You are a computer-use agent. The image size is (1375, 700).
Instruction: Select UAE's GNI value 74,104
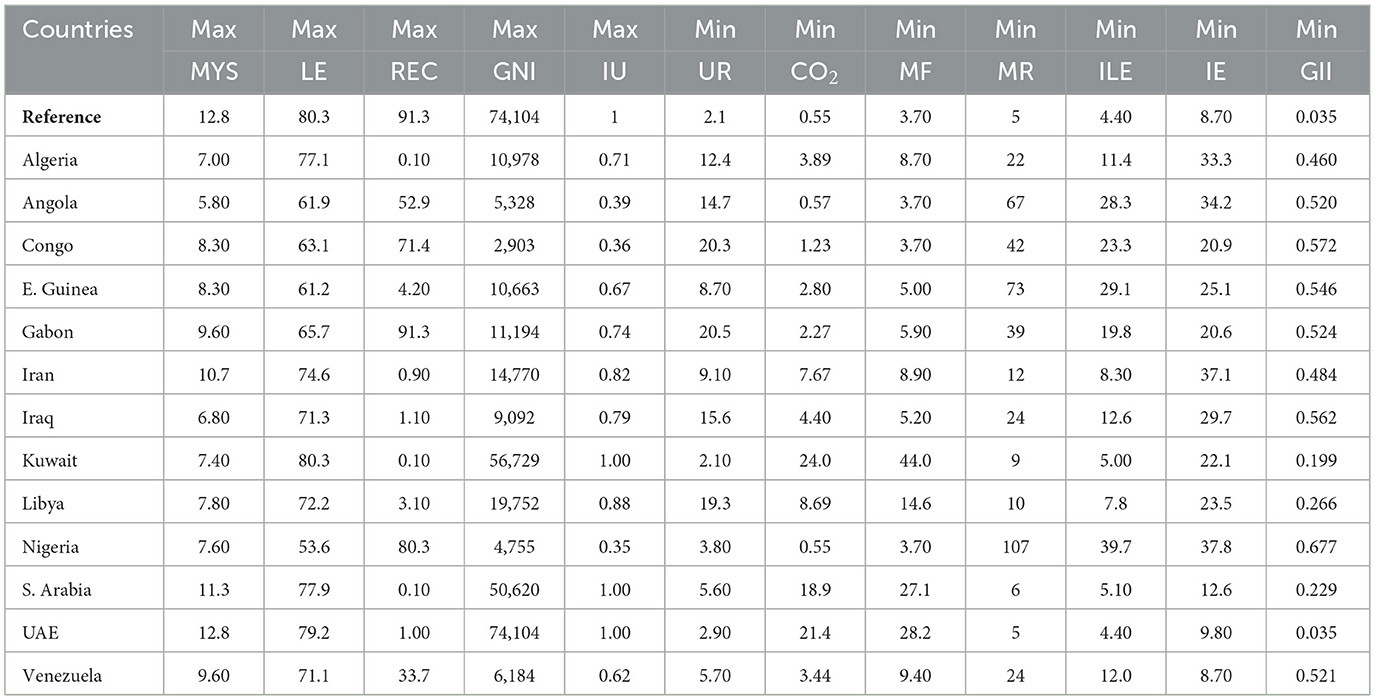514,633
